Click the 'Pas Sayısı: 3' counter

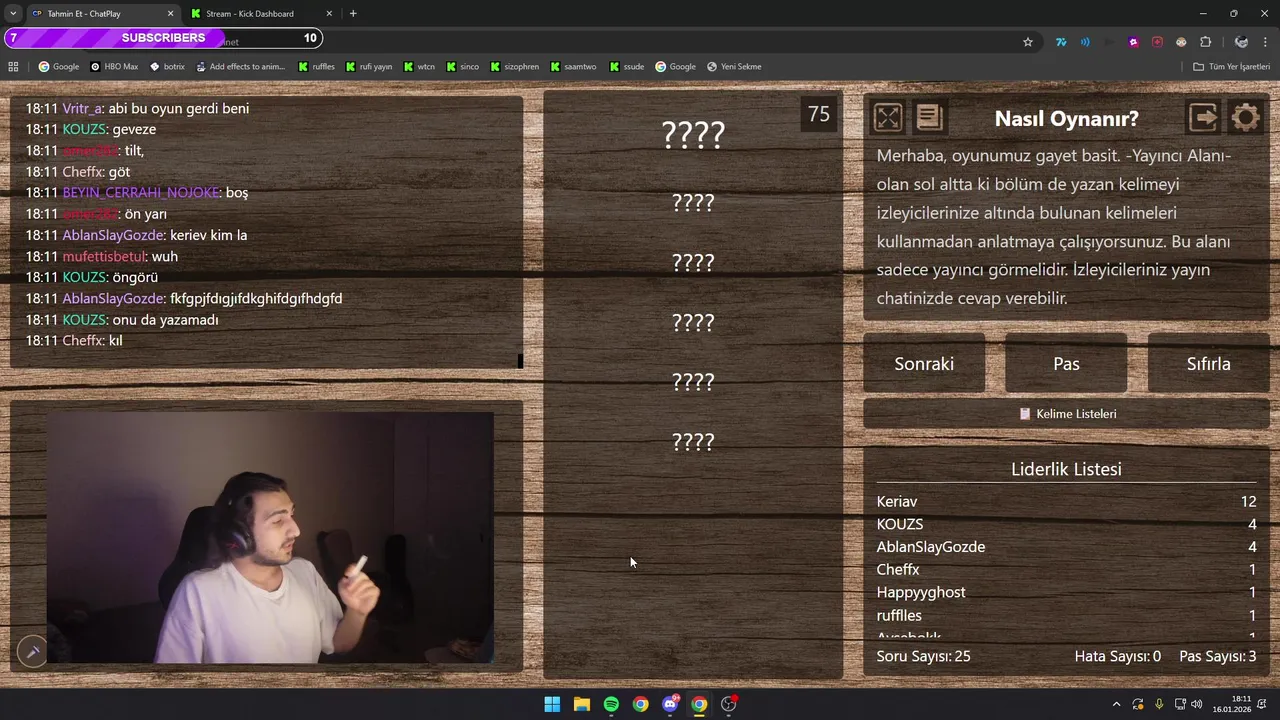click(x=1218, y=657)
